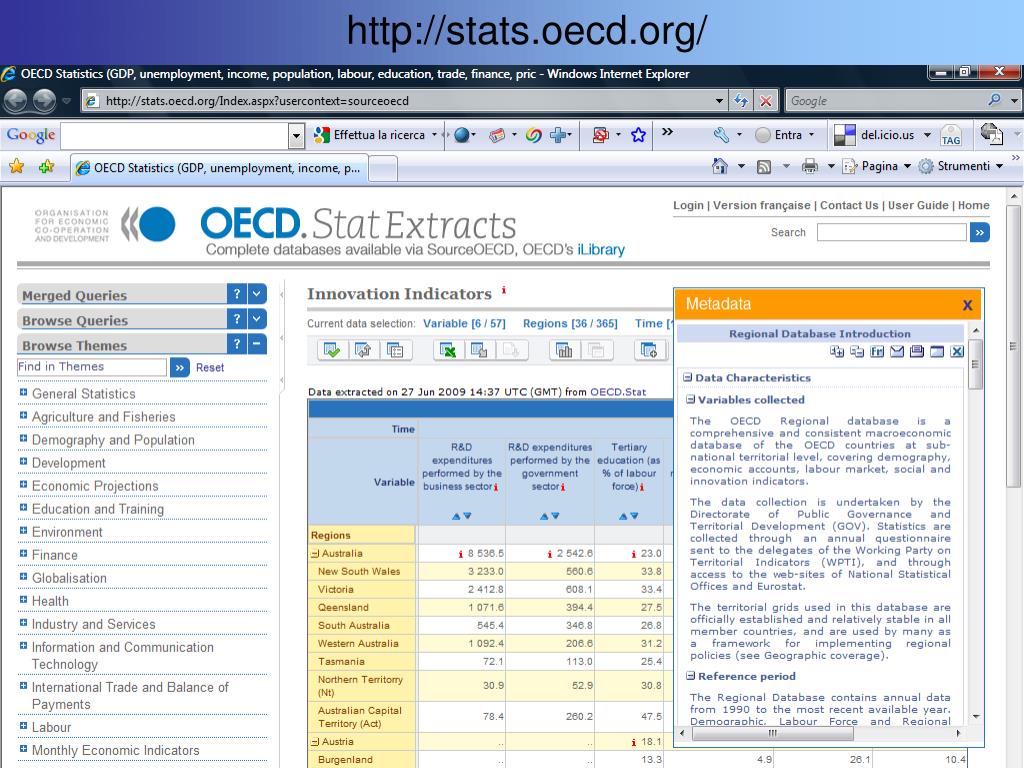The image size is (1024, 768).
Task: Expand the Finance theme node
Action: tap(24, 554)
